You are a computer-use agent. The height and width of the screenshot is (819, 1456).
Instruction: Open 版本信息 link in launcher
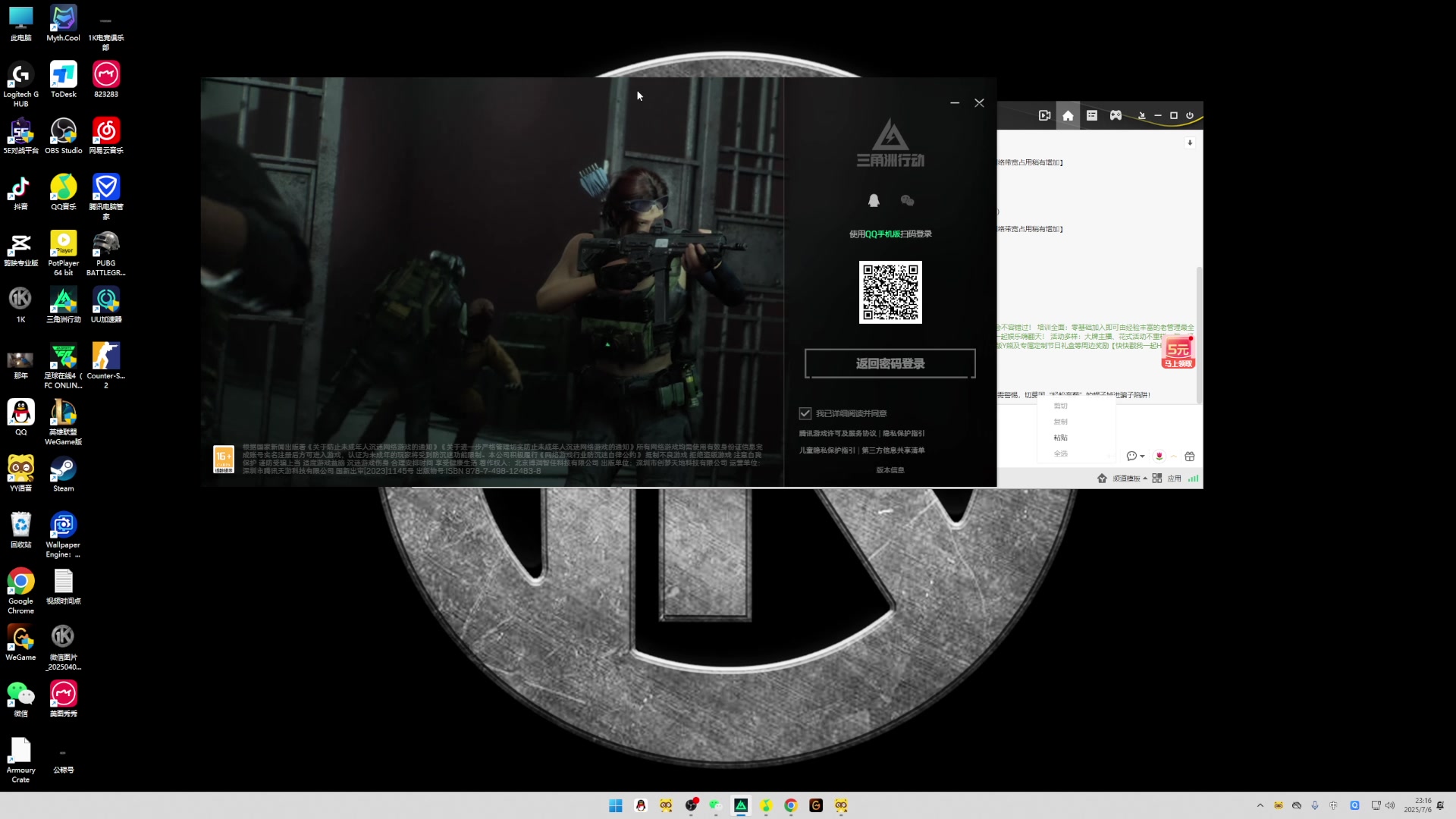(x=890, y=470)
